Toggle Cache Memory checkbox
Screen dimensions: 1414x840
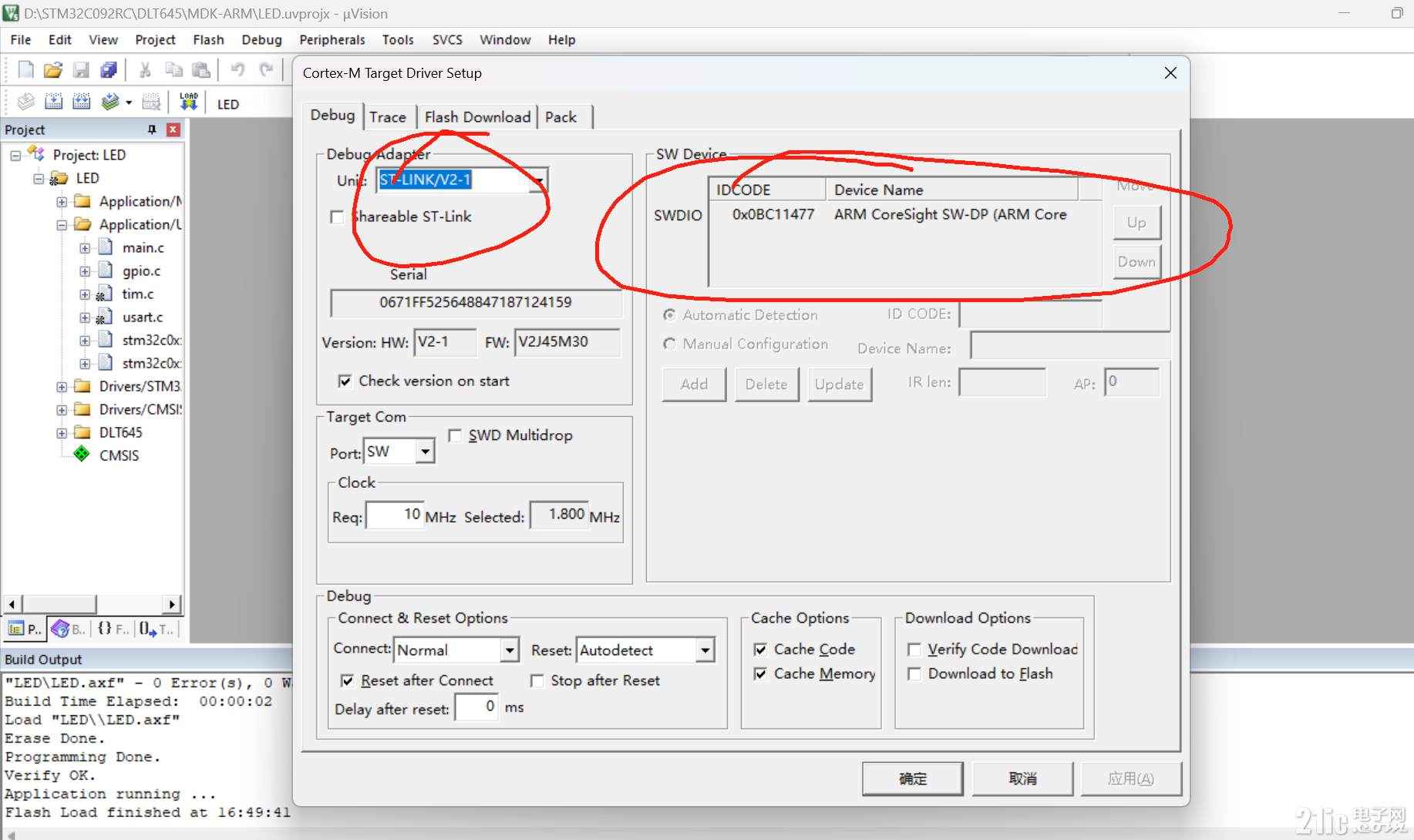[x=760, y=674]
